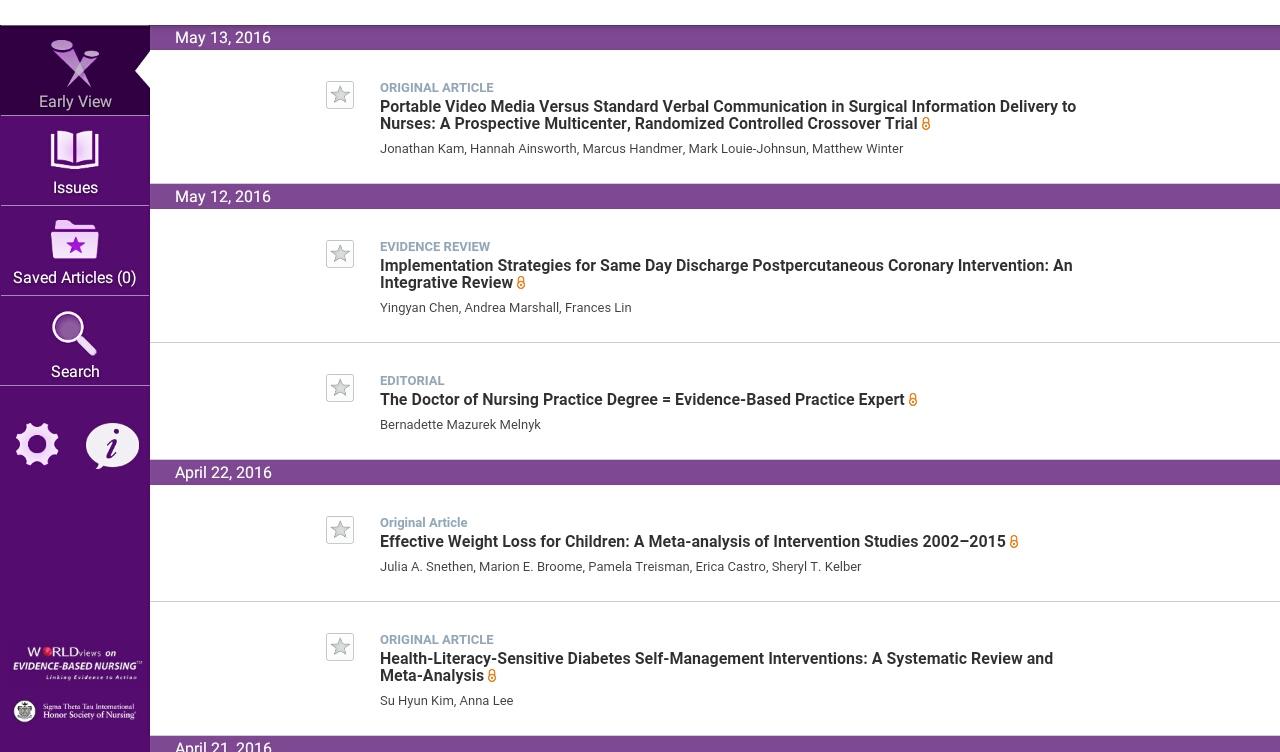Open the Early View section
Screen dimensions: 1280x752
(x=75, y=72)
